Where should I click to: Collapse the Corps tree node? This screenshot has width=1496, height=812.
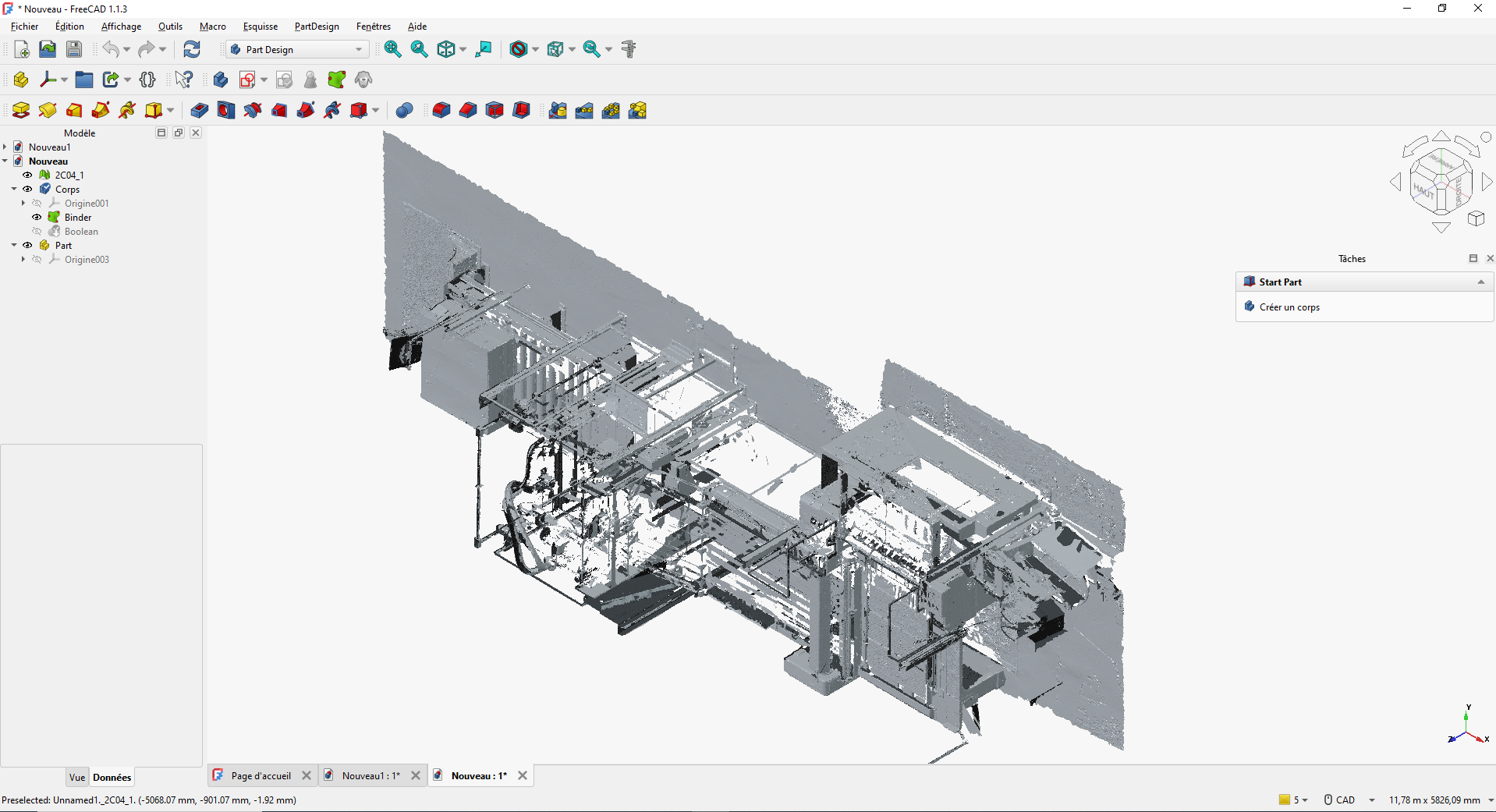(14, 190)
